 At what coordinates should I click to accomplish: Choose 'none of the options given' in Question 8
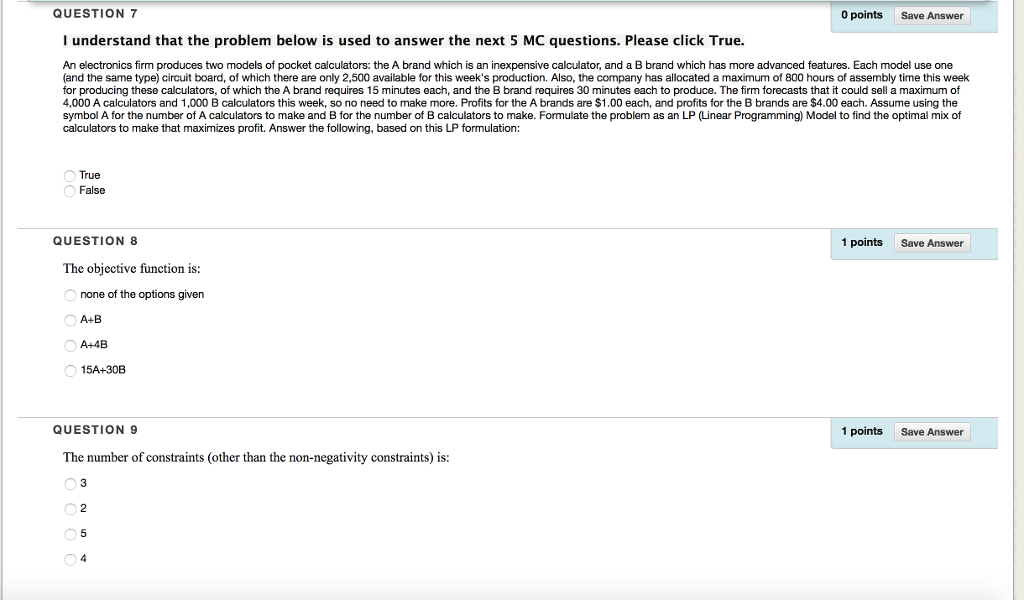point(70,294)
